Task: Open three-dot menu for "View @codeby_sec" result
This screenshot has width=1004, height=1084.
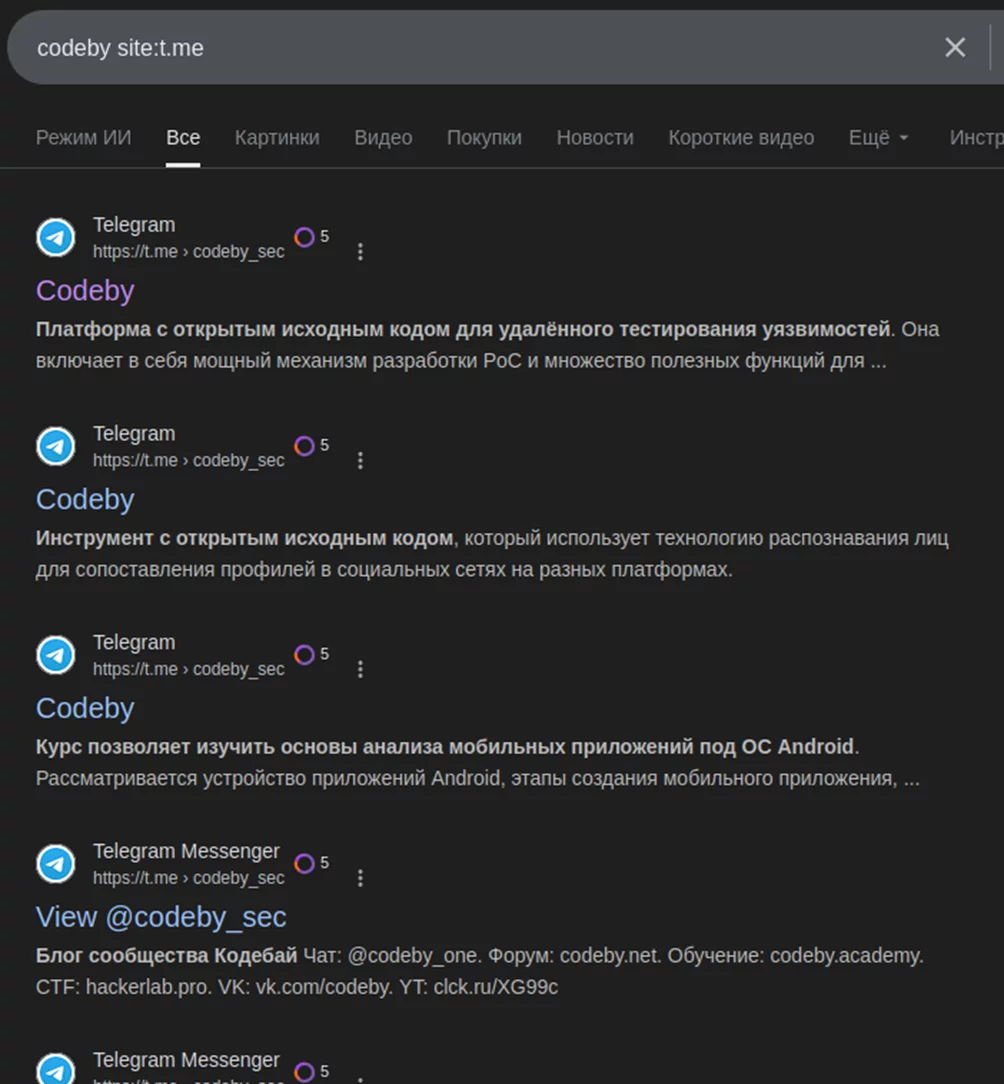Action: 361,878
